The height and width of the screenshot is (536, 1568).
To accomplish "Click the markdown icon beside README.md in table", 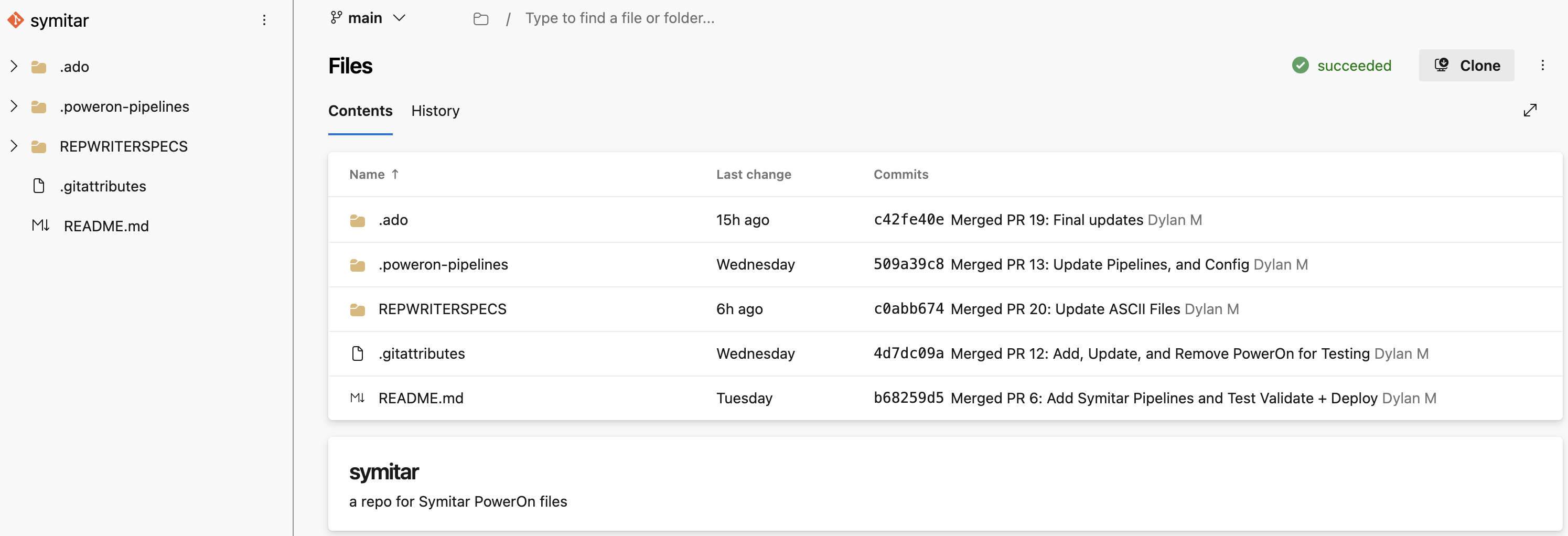I will [358, 398].
